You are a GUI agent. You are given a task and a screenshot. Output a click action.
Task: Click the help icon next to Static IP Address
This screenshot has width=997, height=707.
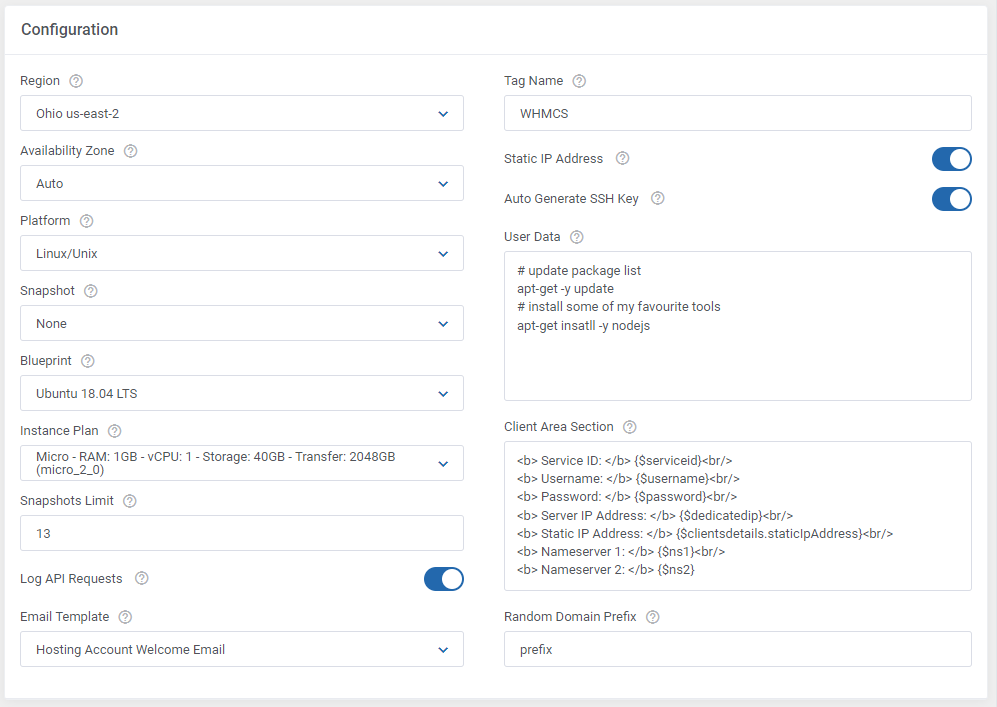[622, 158]
